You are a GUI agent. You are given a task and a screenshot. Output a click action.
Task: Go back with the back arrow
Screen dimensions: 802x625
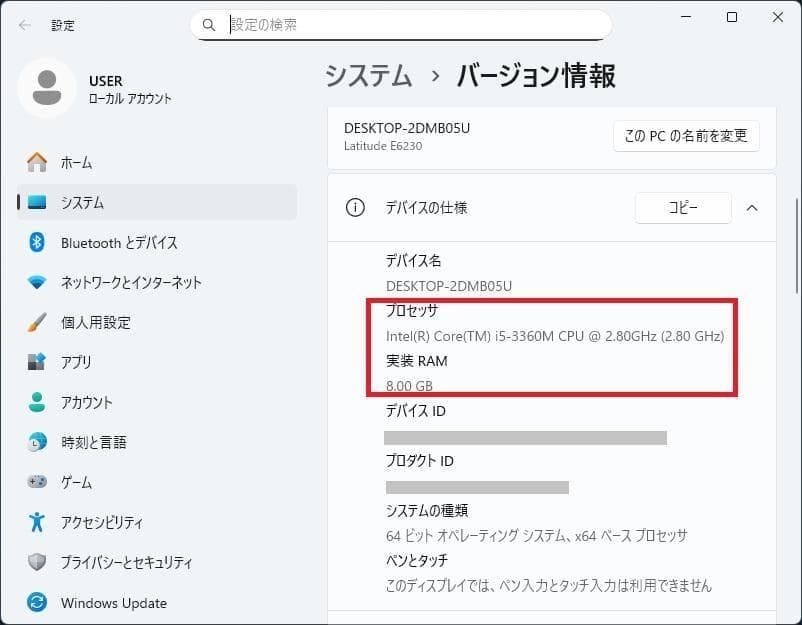(24, 25)
